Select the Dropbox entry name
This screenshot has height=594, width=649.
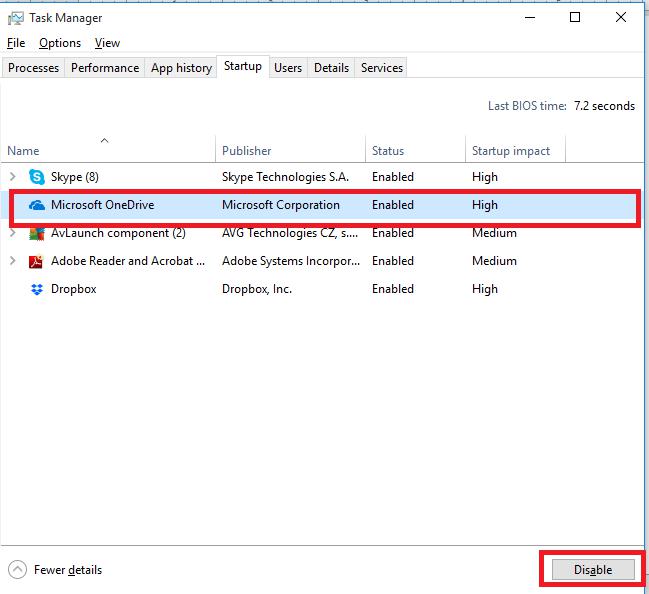74,289
